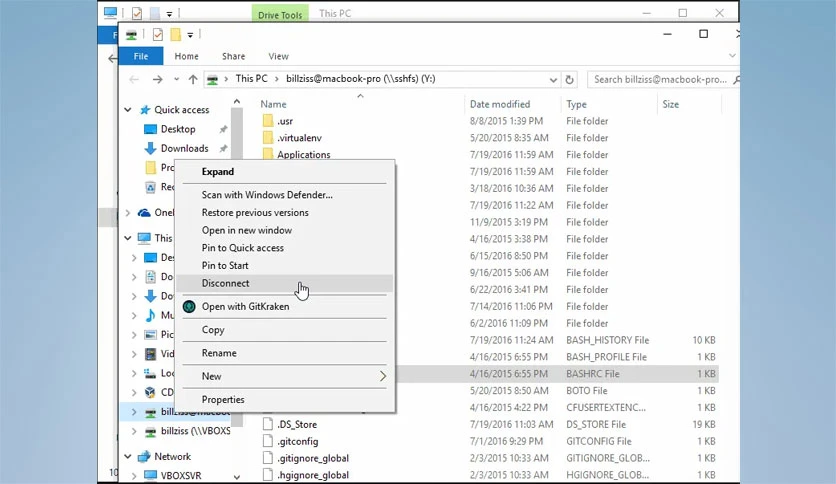This screenshot has height=484, width=836.
Task: Click the Forward navigation arrow
Action: [x=157, y=79]
